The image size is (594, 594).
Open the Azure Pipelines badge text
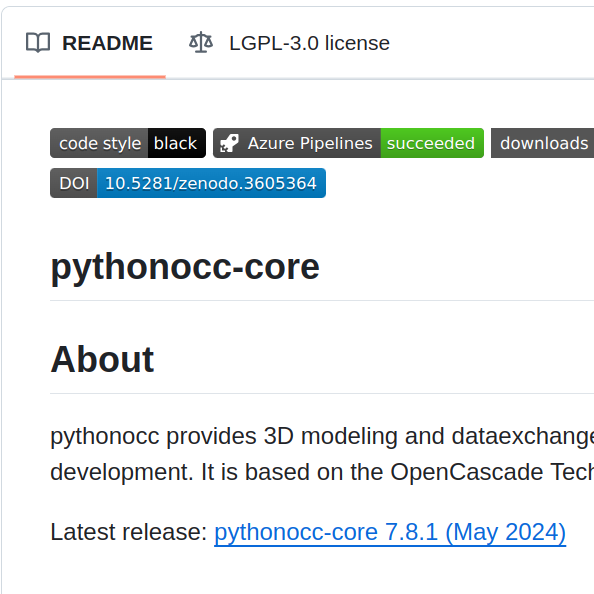pyautogui.click(x=310, y=143)
